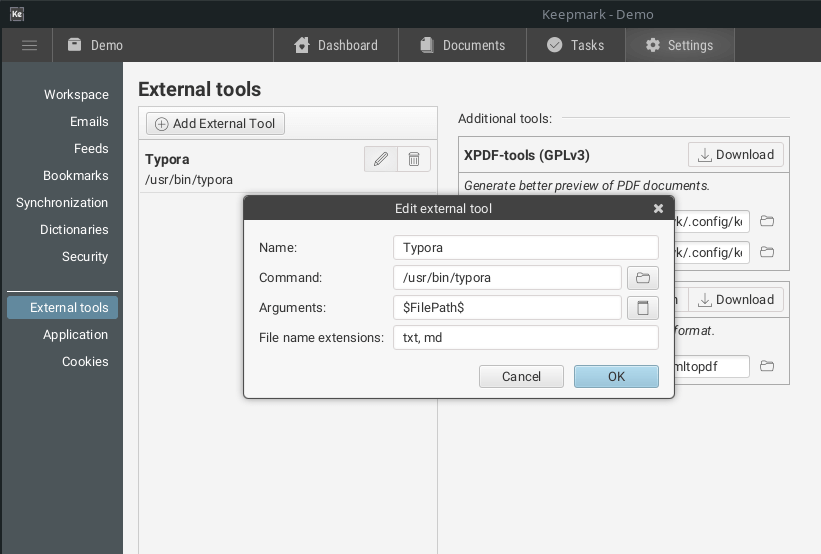Browse folder for wkhtmltopdf path
This screenshot has height=554, width=821.
(767, 367)
